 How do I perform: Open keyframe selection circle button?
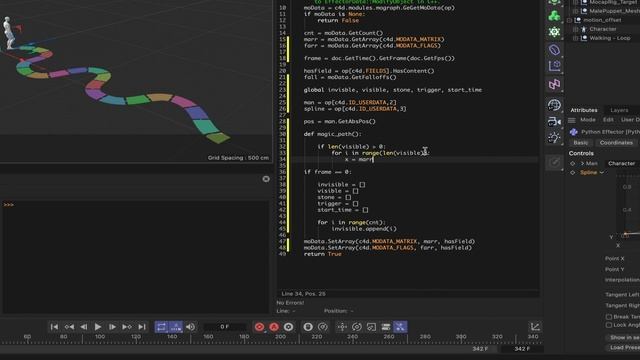pos(289,327)
